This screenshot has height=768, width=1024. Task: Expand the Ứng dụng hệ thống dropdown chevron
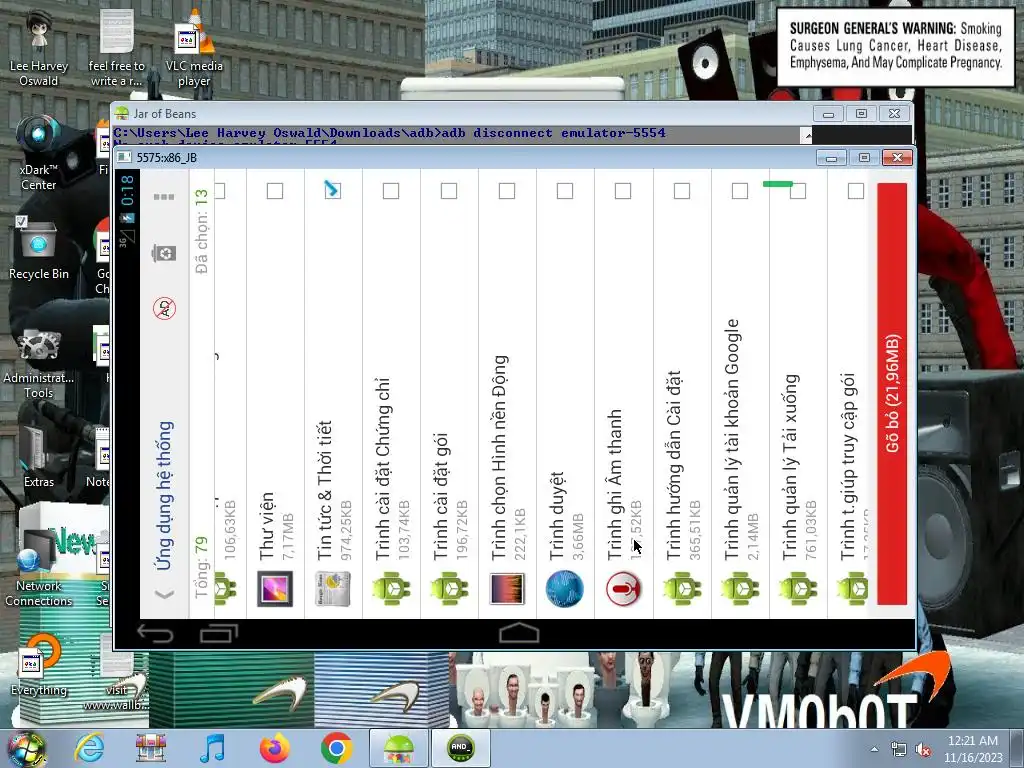click(x=165, y=594)
